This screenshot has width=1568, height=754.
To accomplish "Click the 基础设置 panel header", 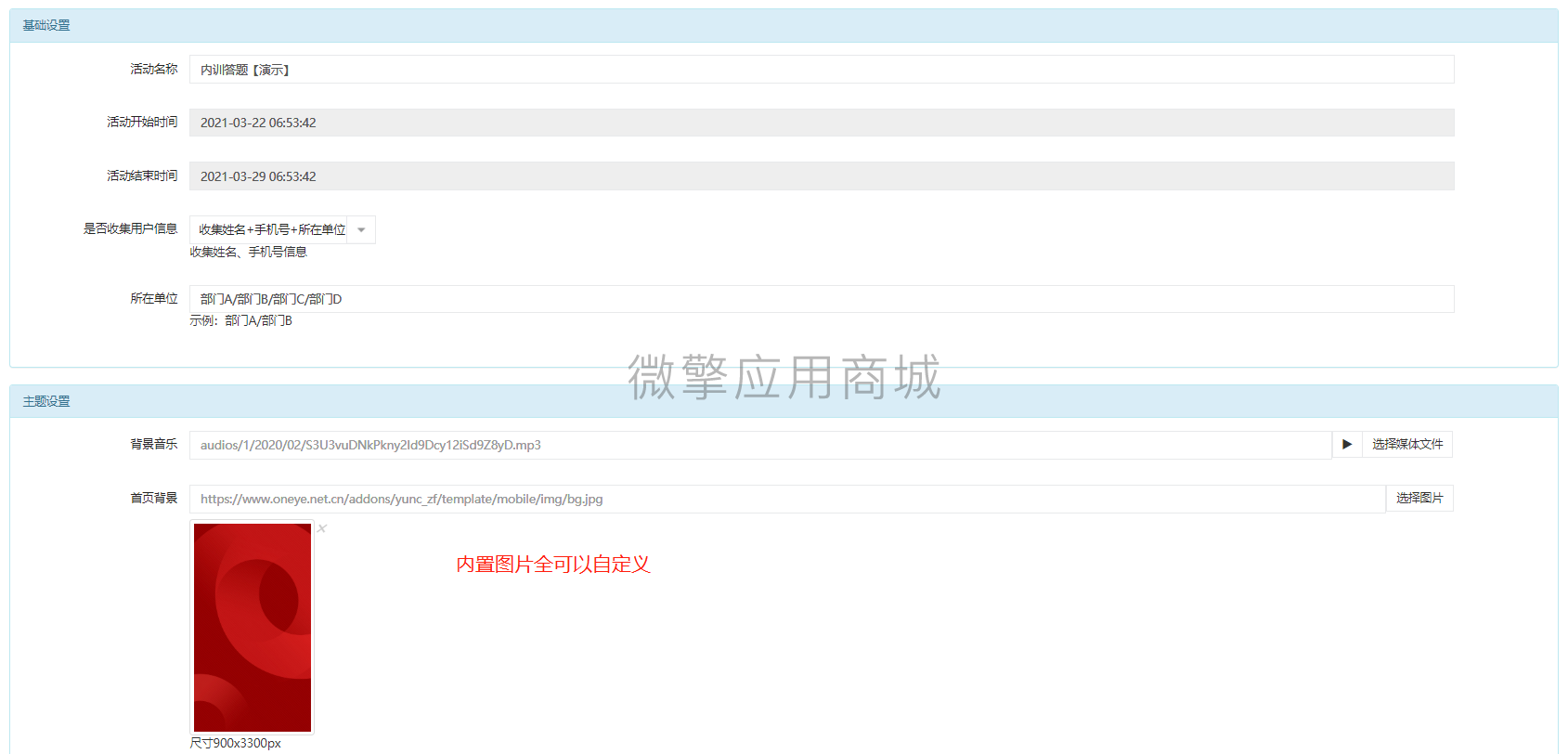I will pyautogui.click(x=784, y=26).
